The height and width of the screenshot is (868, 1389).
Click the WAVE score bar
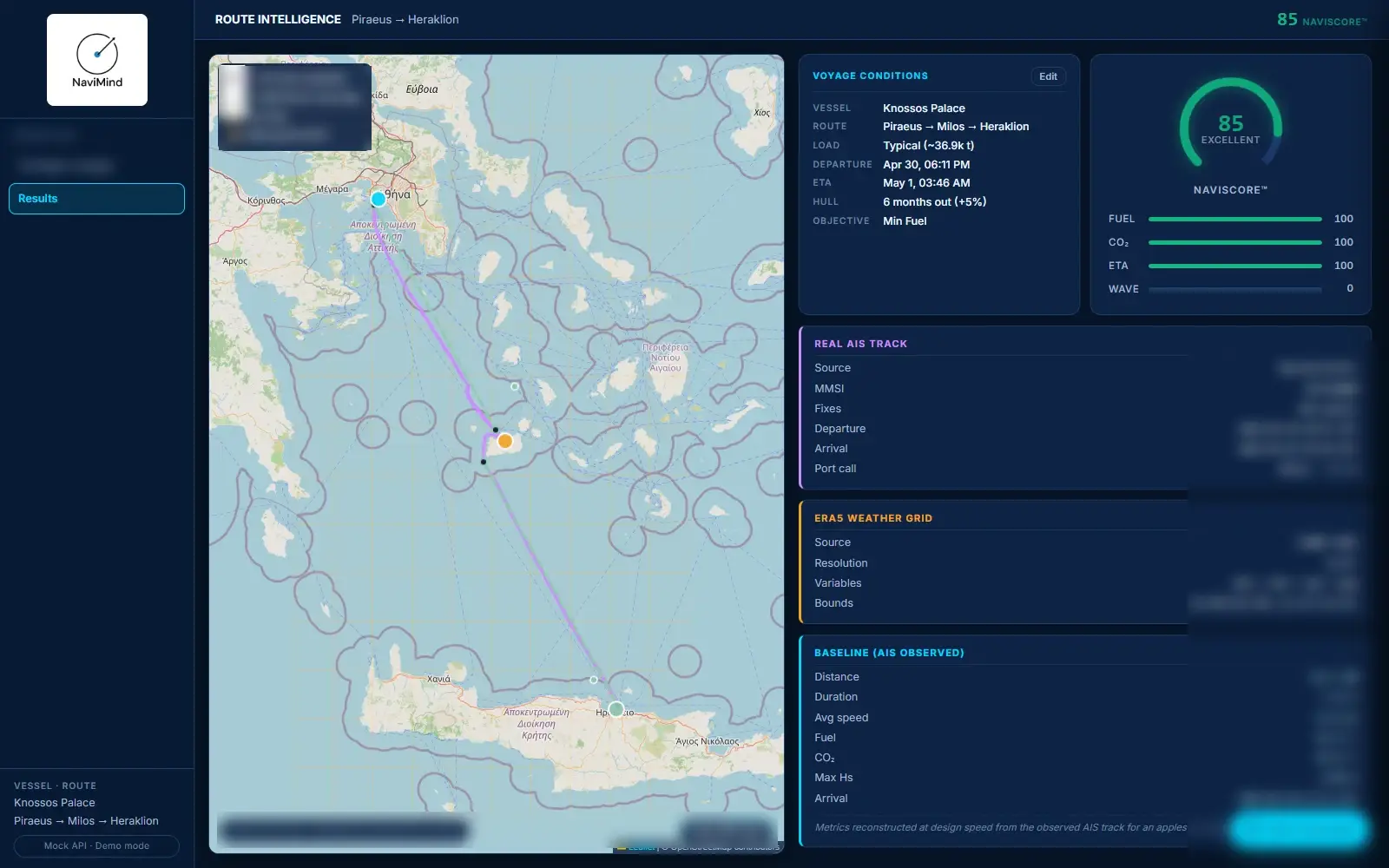(x=1234, y=289)
